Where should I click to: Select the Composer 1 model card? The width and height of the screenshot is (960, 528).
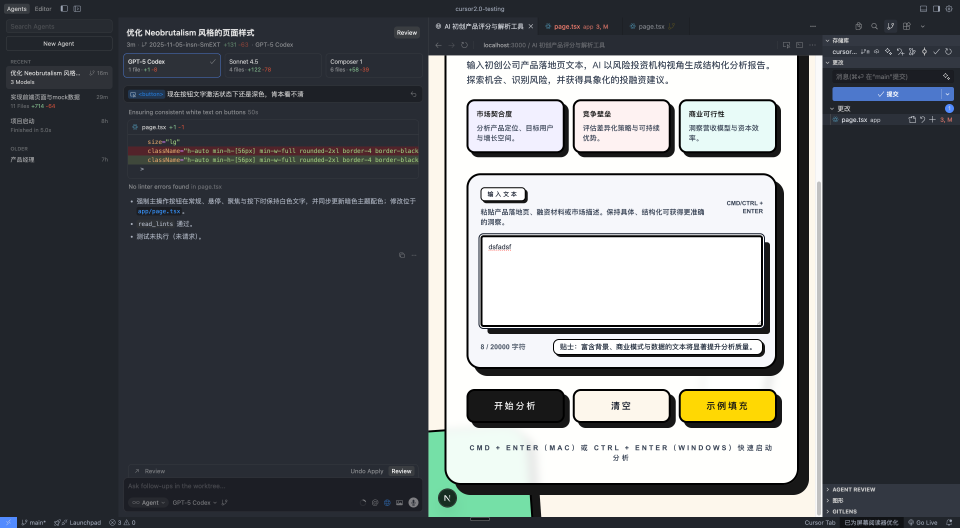pos(372,65)
